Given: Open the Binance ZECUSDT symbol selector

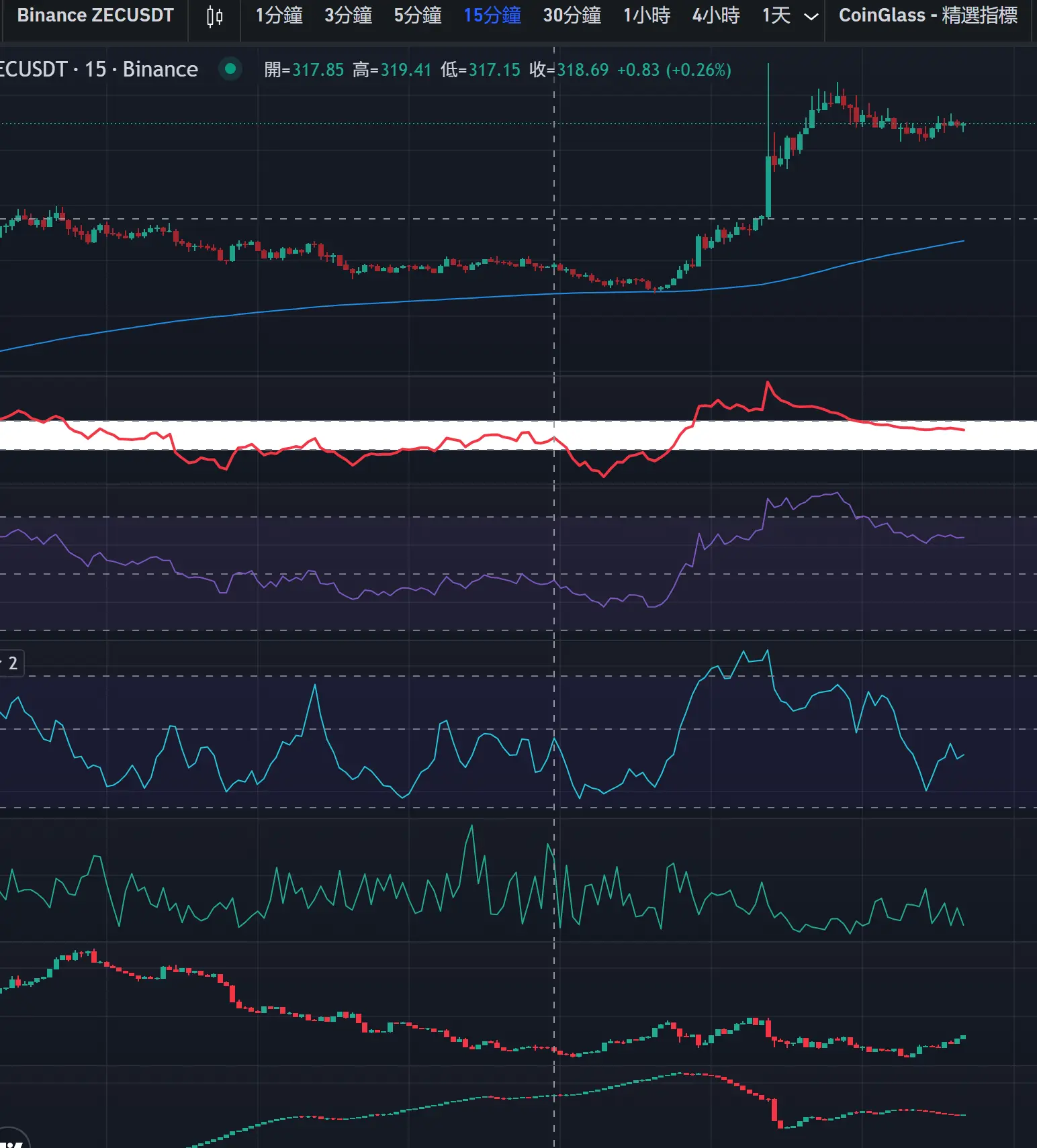Looking at the screenshot, I should point(95,15).
